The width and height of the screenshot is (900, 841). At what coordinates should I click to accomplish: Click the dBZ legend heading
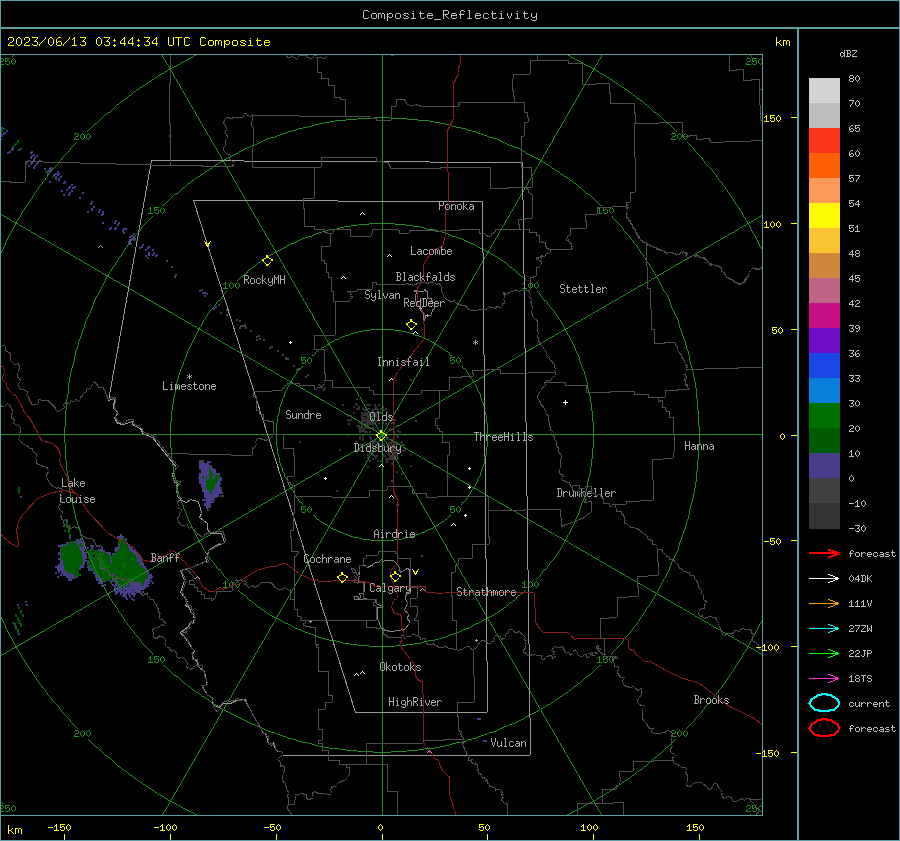848,53
